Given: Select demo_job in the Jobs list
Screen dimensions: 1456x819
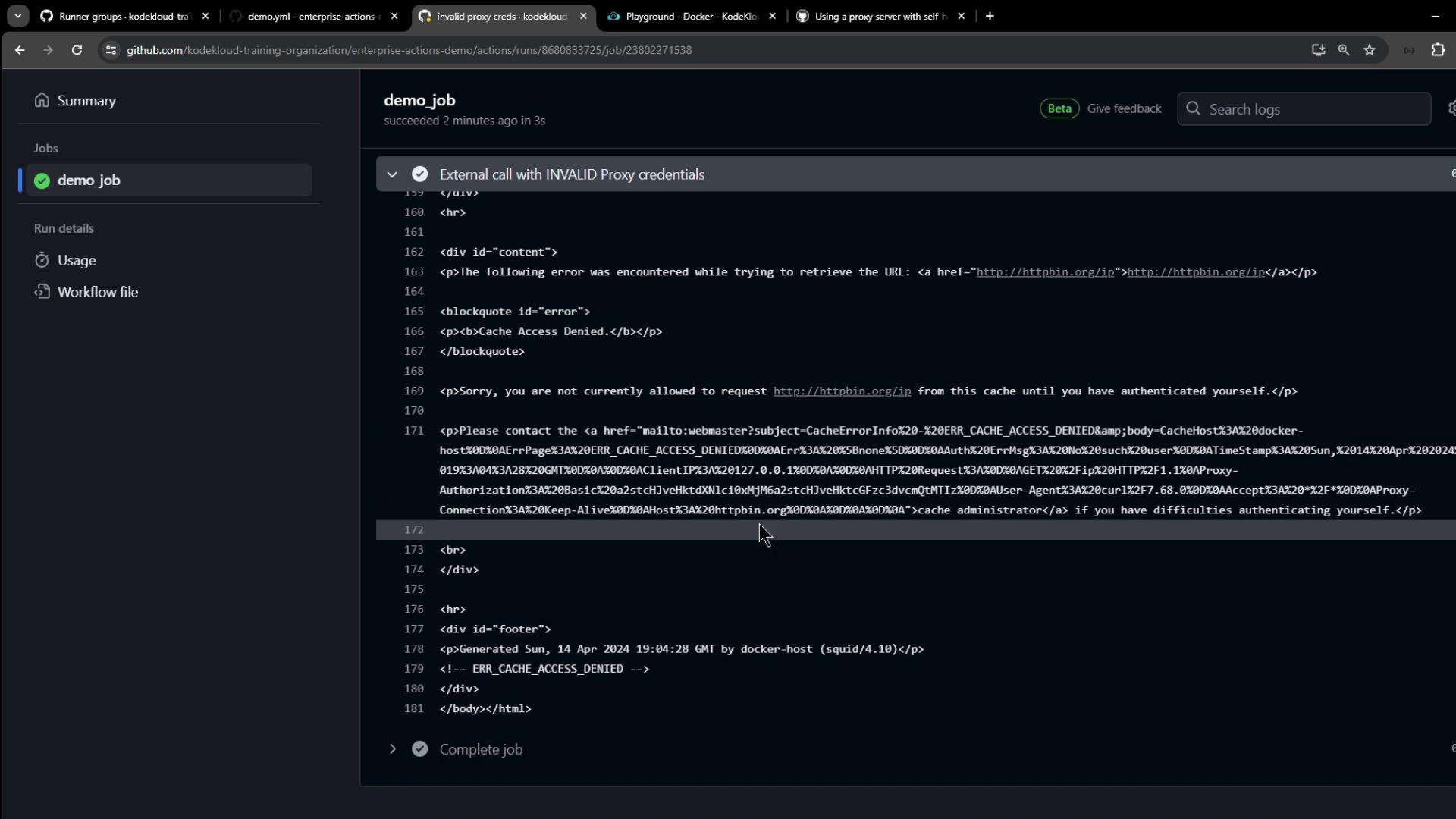Looking at the screenshot, I should pos(89,180).
